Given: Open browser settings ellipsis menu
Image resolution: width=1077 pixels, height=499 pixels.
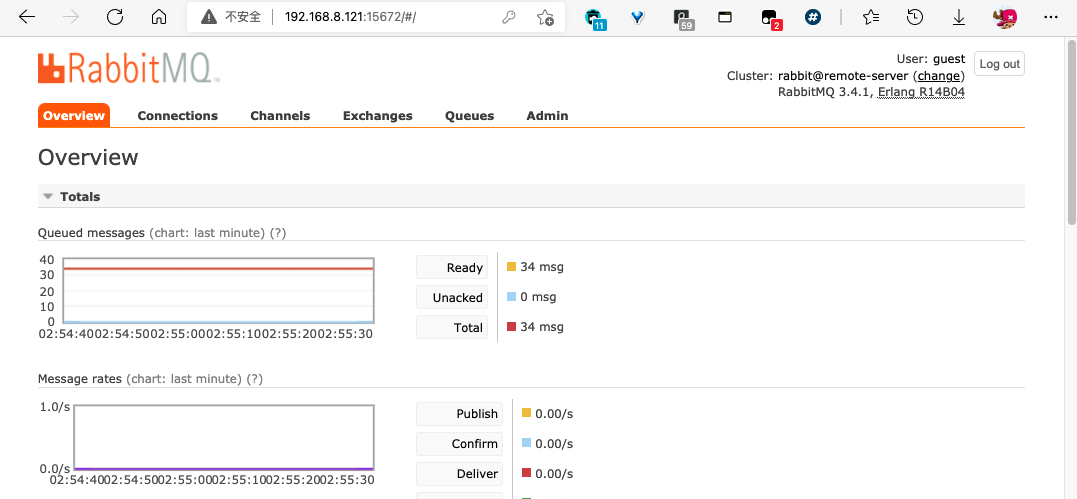Looking at the screenshot, I should pos(1051,17).
